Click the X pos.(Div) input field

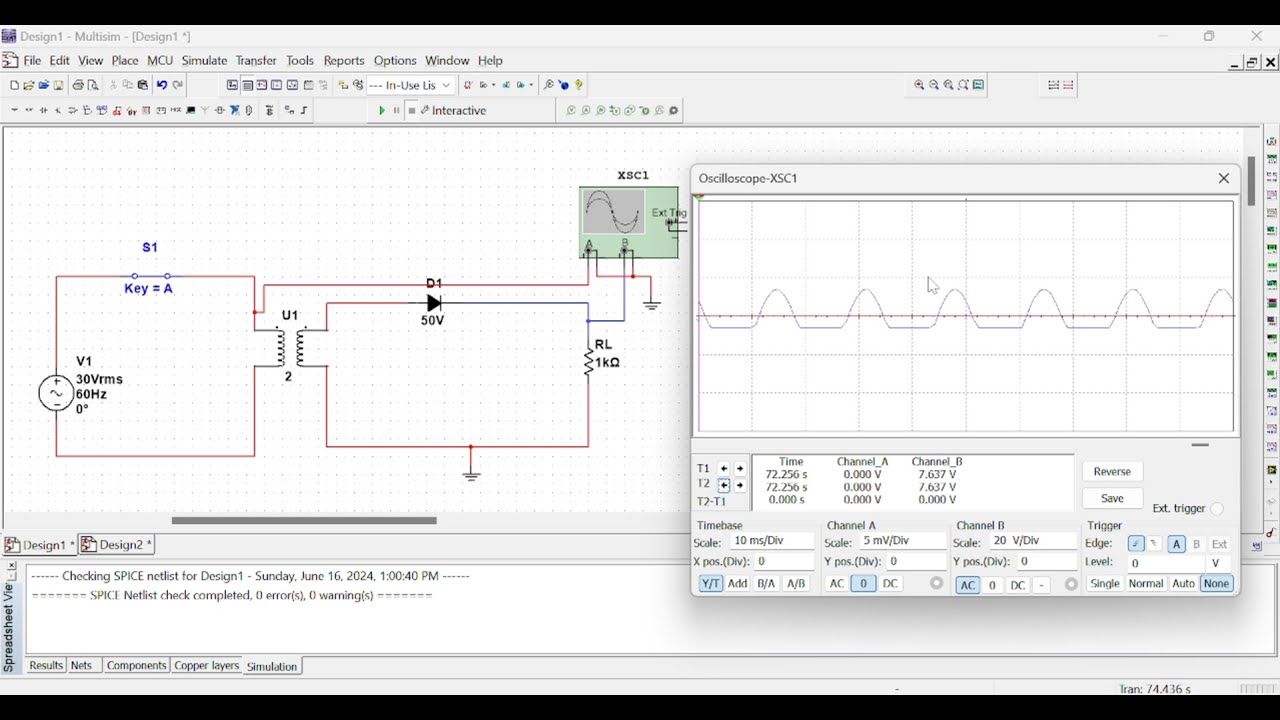(785, 562)
